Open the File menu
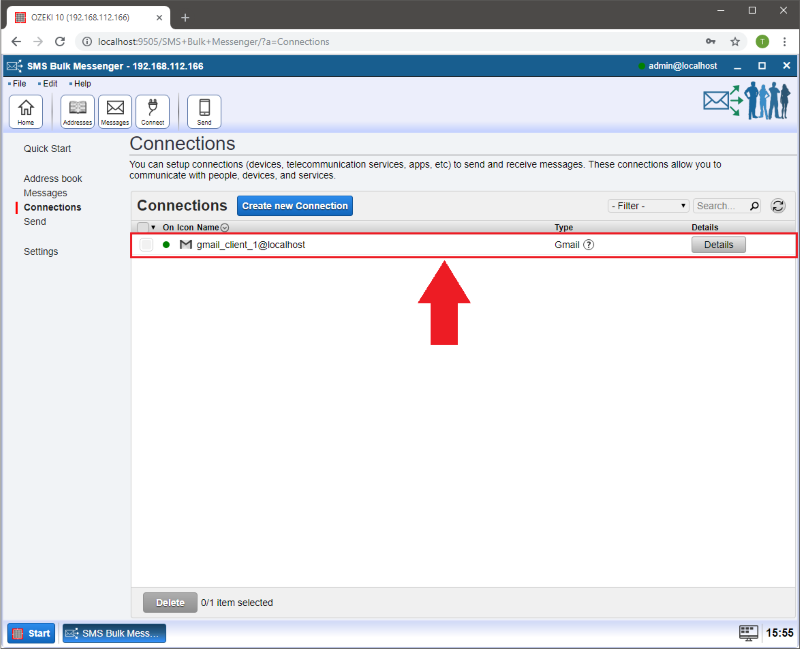800x649 pixels. (x=19, y=84)
